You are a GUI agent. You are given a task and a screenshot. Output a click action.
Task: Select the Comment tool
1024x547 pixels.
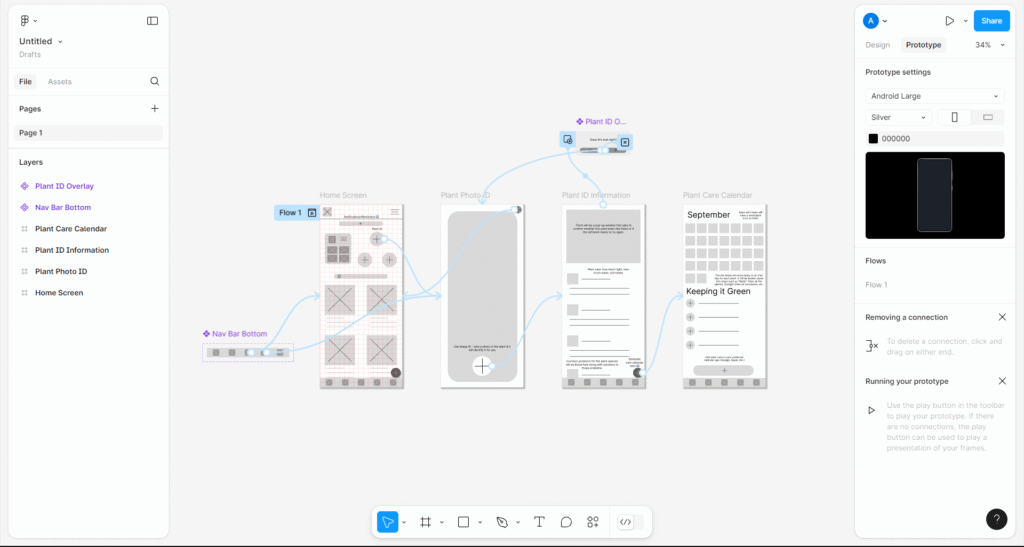pos(566,522)
